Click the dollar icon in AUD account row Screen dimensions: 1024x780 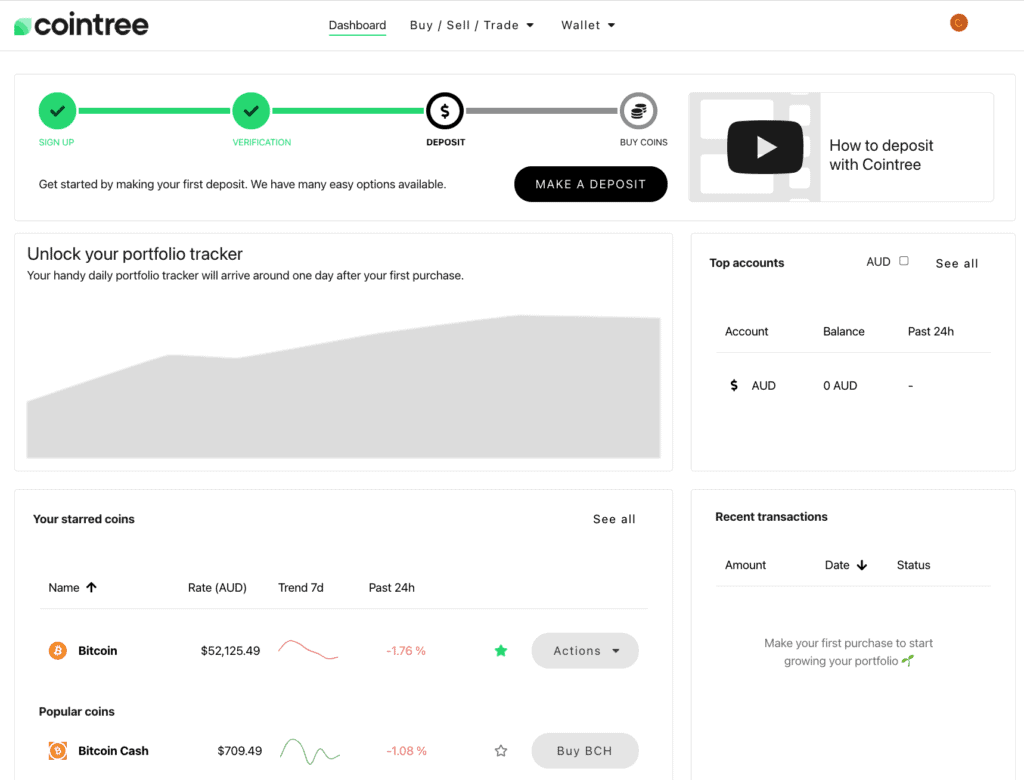pos(734,385)
